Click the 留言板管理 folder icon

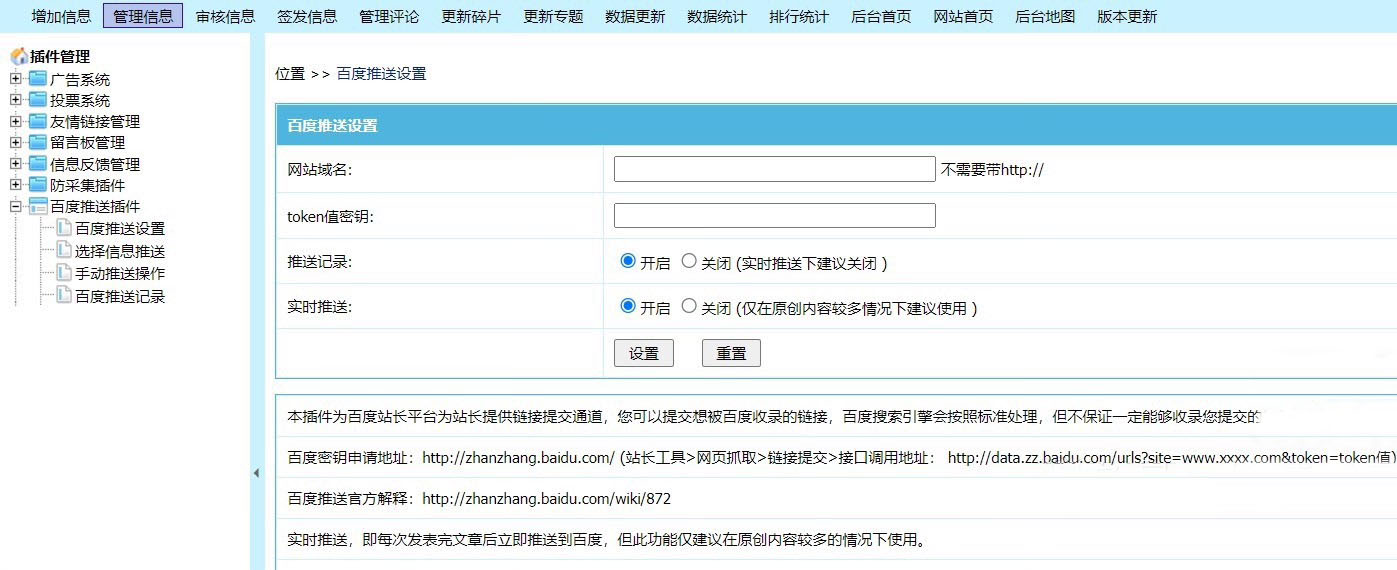pyautogui.click(x=38, y=143)
